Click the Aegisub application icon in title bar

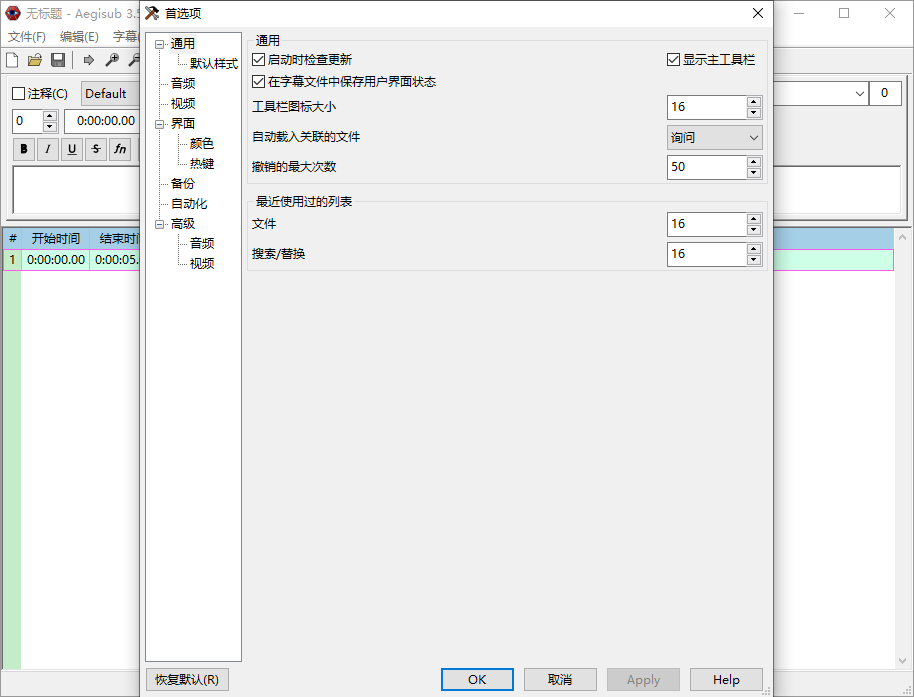click(13, 13)
